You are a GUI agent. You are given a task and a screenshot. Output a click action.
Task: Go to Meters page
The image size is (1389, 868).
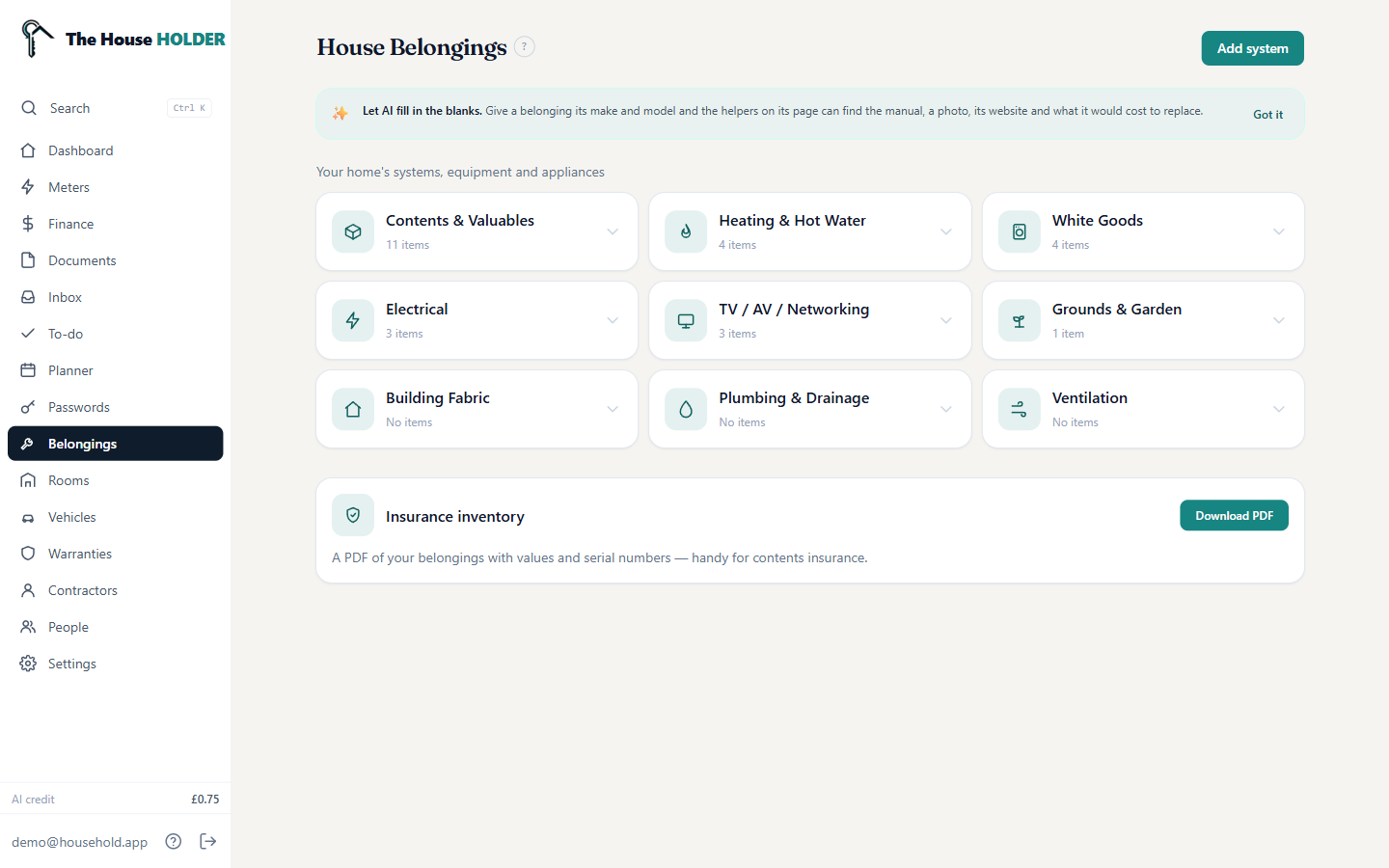[x=116, y=187]
